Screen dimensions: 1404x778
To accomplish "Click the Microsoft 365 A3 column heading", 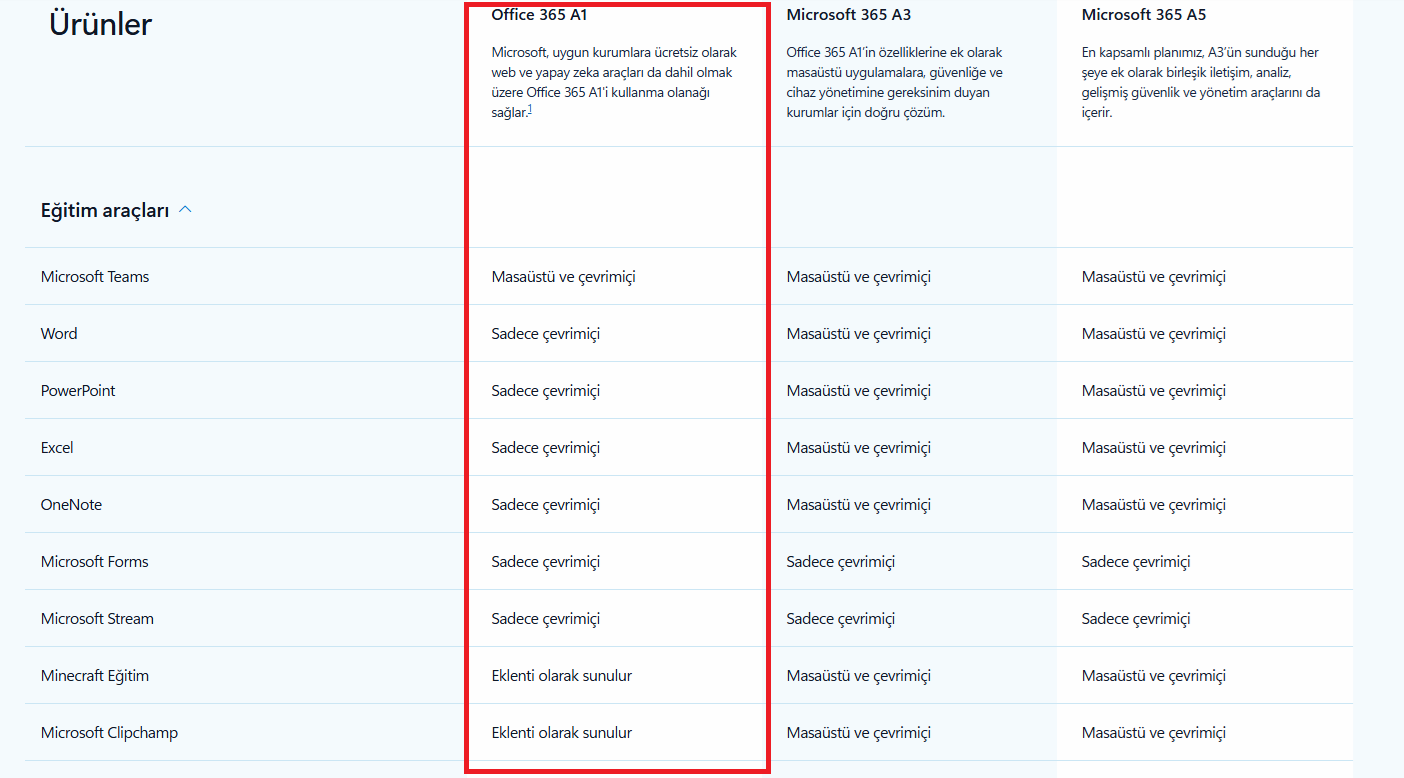I will (849, 15).
